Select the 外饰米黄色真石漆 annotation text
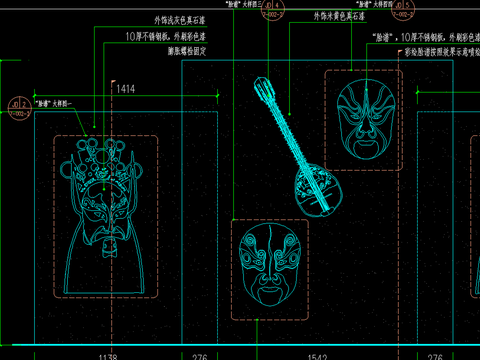480x360 pixels. pos(339,16)
